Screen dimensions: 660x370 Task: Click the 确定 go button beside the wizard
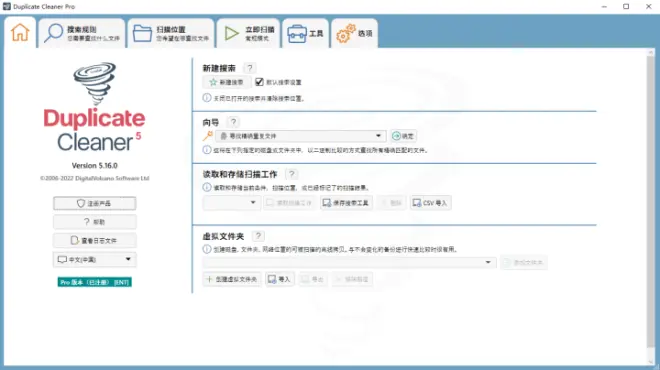[403, 136]
